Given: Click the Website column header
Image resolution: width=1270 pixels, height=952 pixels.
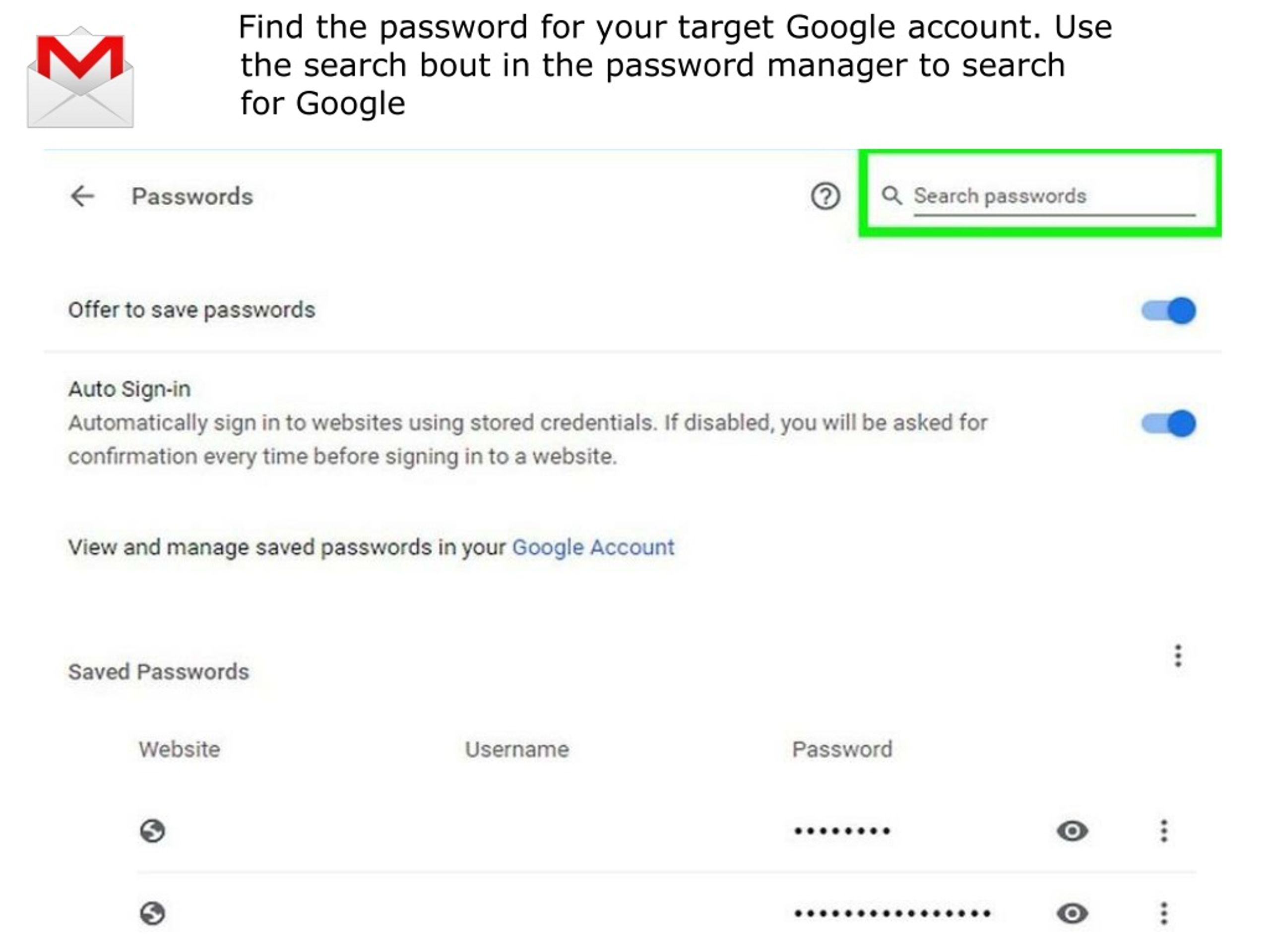Looking at the screenshot, I should click(179, 749).
